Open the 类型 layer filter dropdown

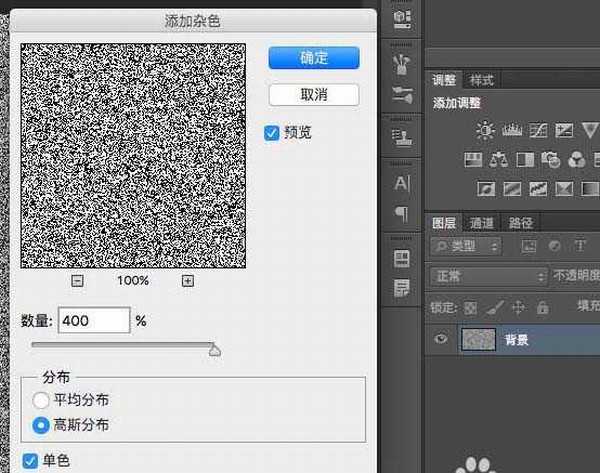467,246
